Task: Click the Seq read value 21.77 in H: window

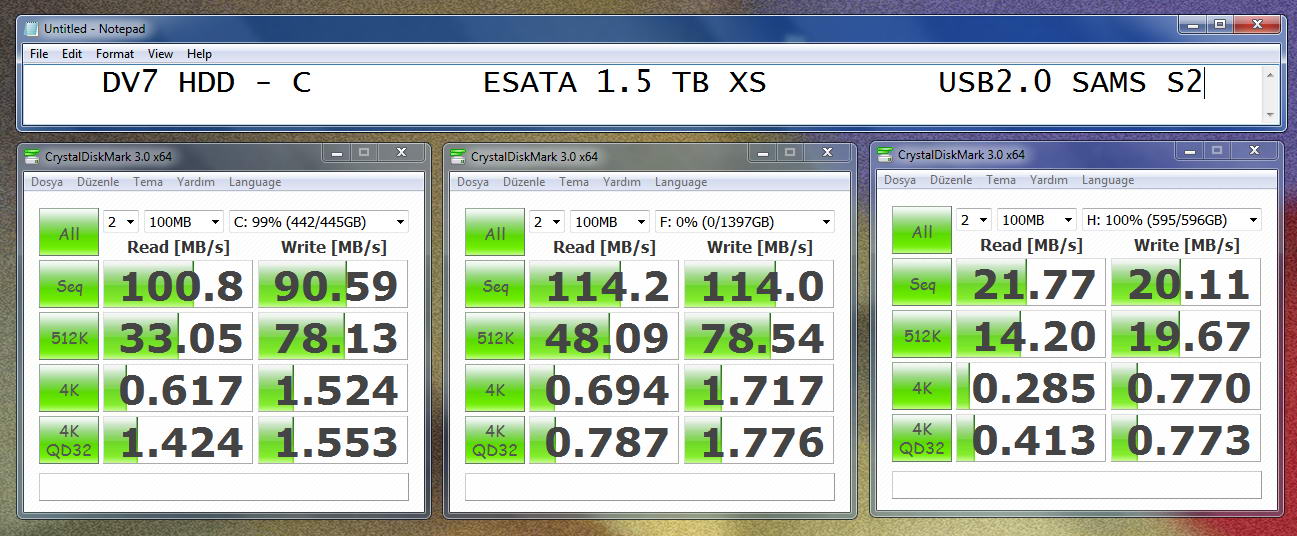Action: pyautogui.click(x=1031, y=283)
